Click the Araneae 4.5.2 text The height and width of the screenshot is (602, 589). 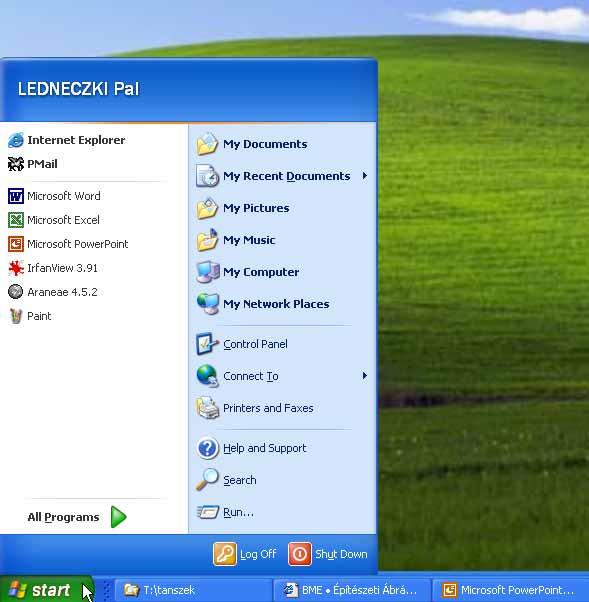pyautogui.click(x=62, y=292)
